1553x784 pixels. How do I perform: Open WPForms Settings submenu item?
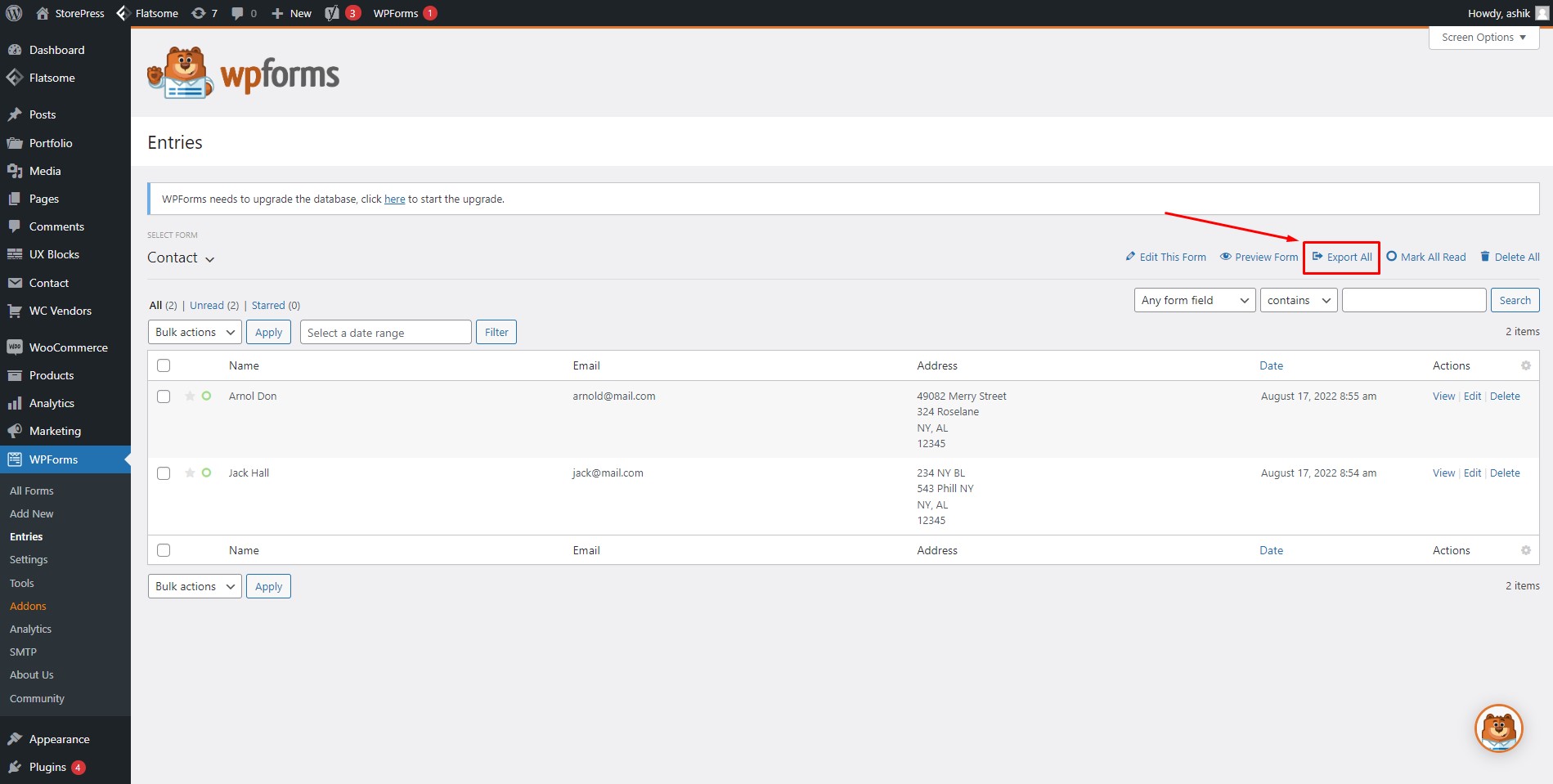29,559
